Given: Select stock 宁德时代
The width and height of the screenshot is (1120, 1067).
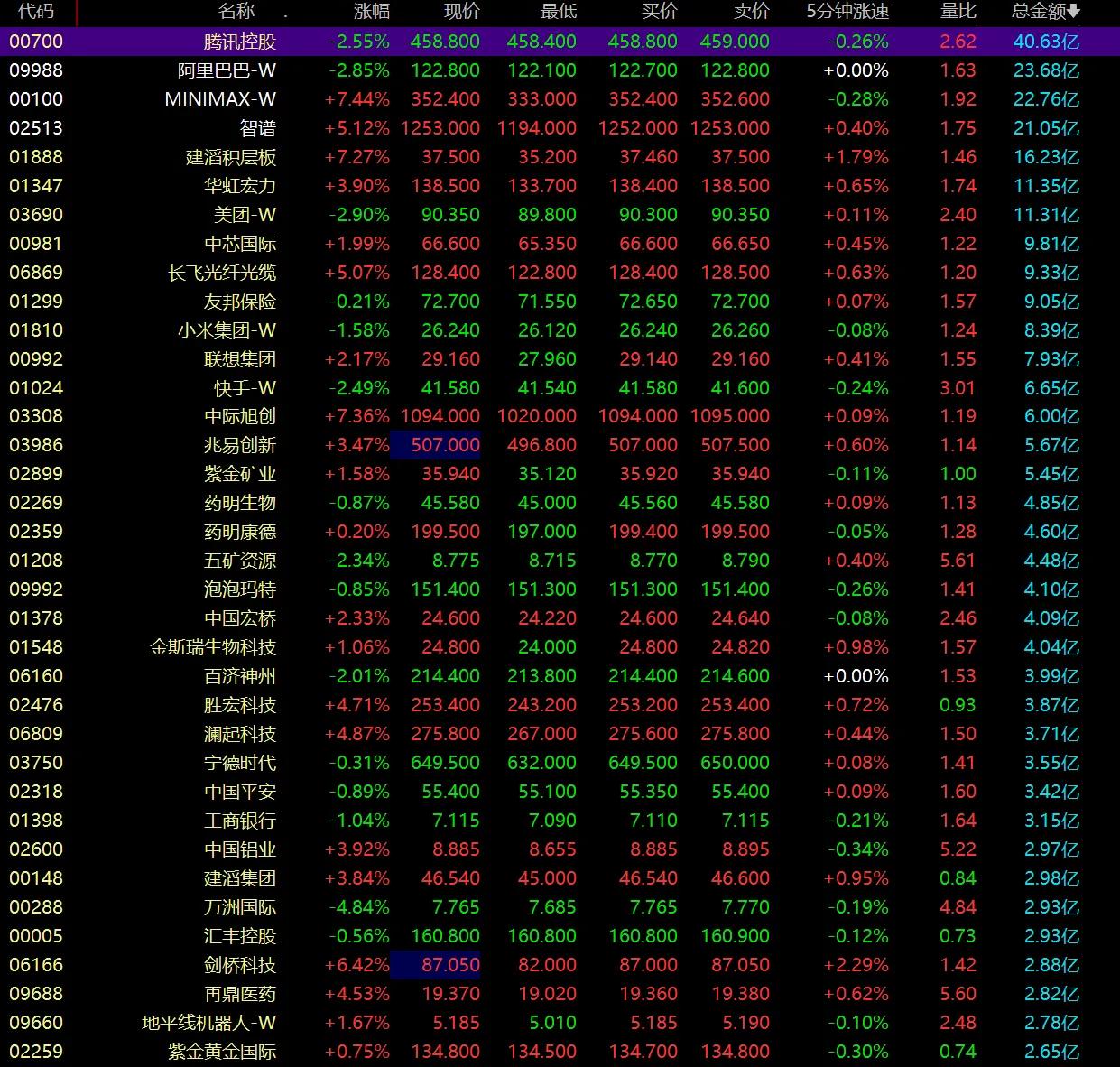Looking at the screenshot, I should pyautogui.click(x=240, y=763).
